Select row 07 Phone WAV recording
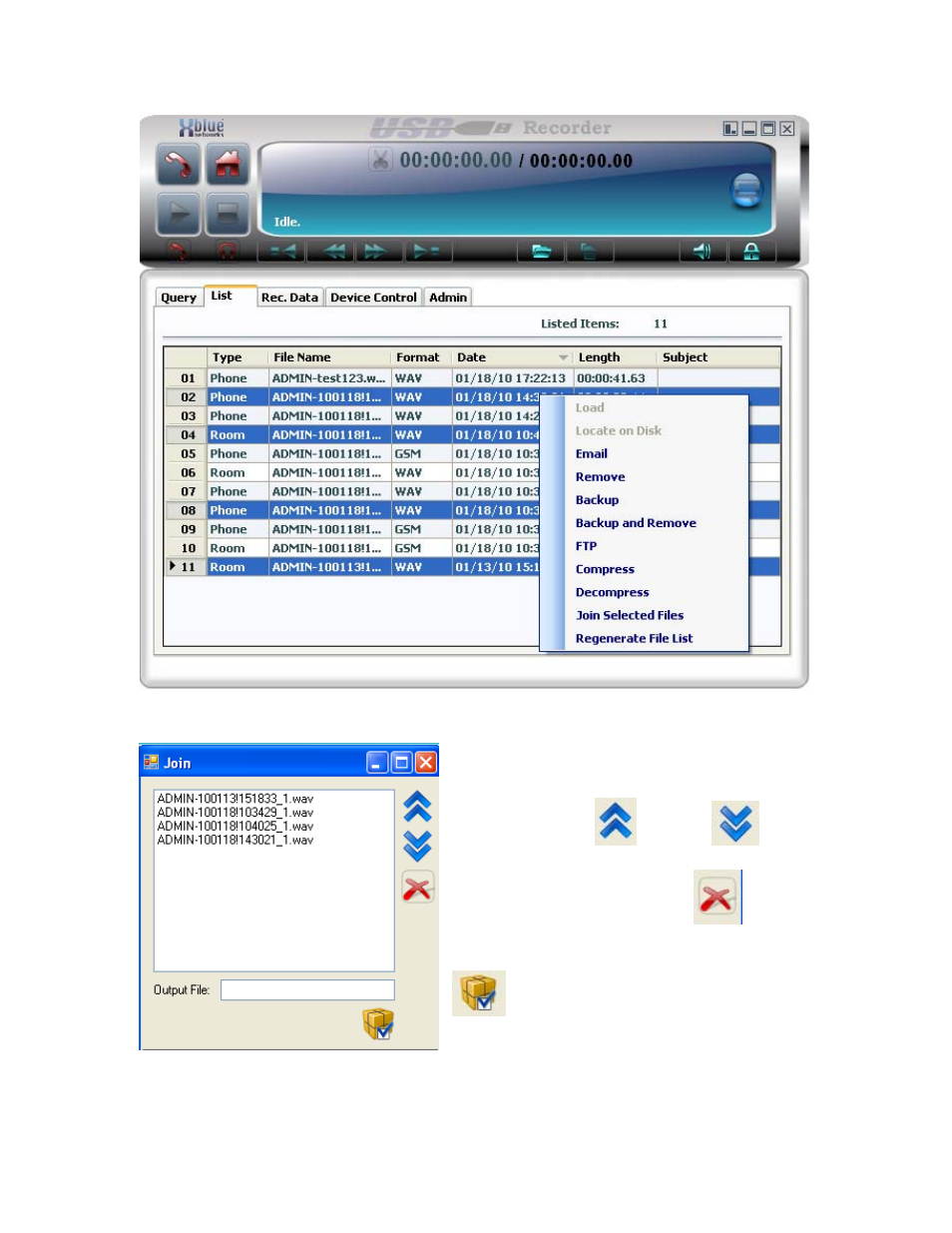 click(x=353, y=492)
